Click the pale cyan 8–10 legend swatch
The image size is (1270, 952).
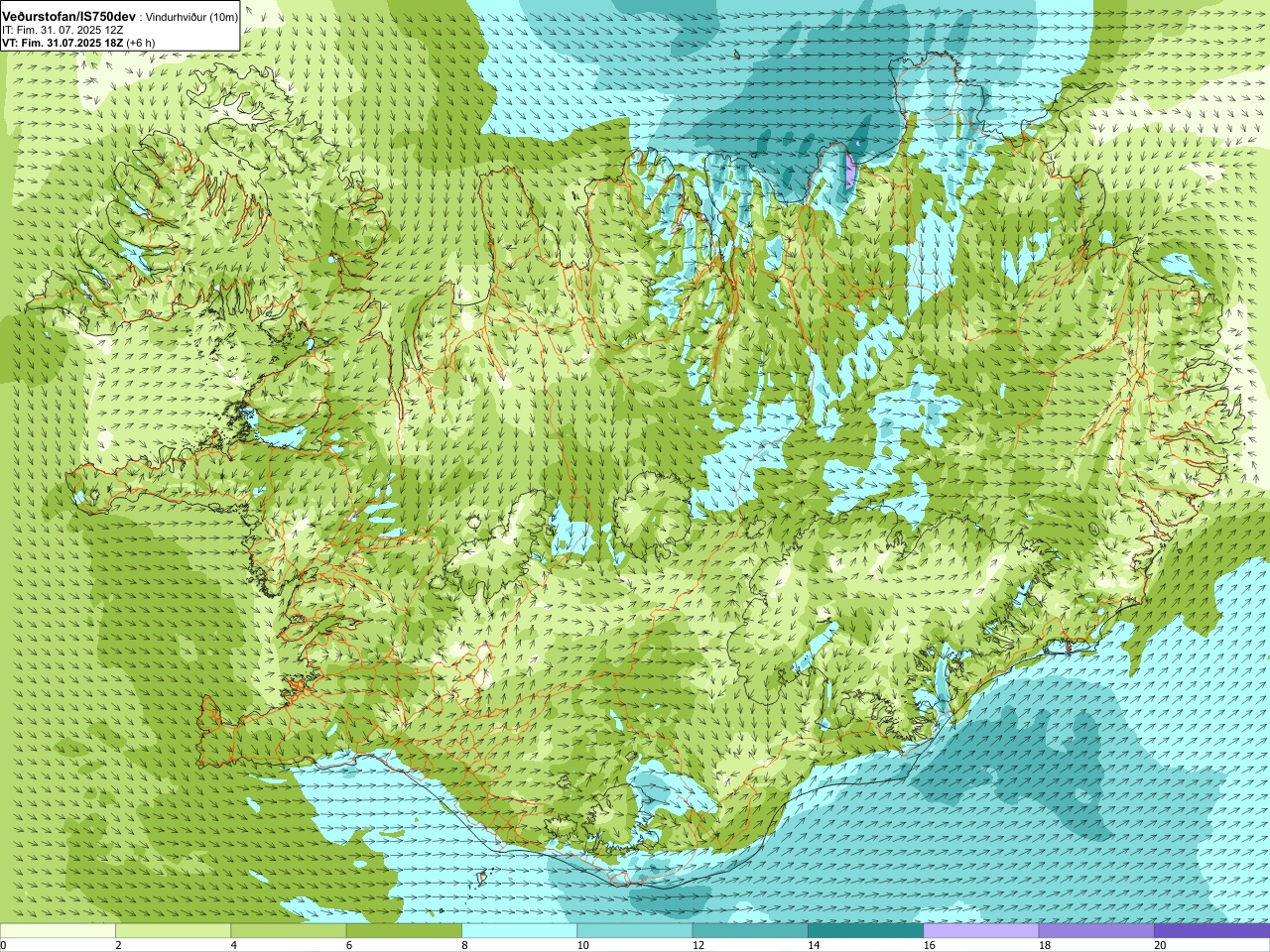[x=520, y=931]
